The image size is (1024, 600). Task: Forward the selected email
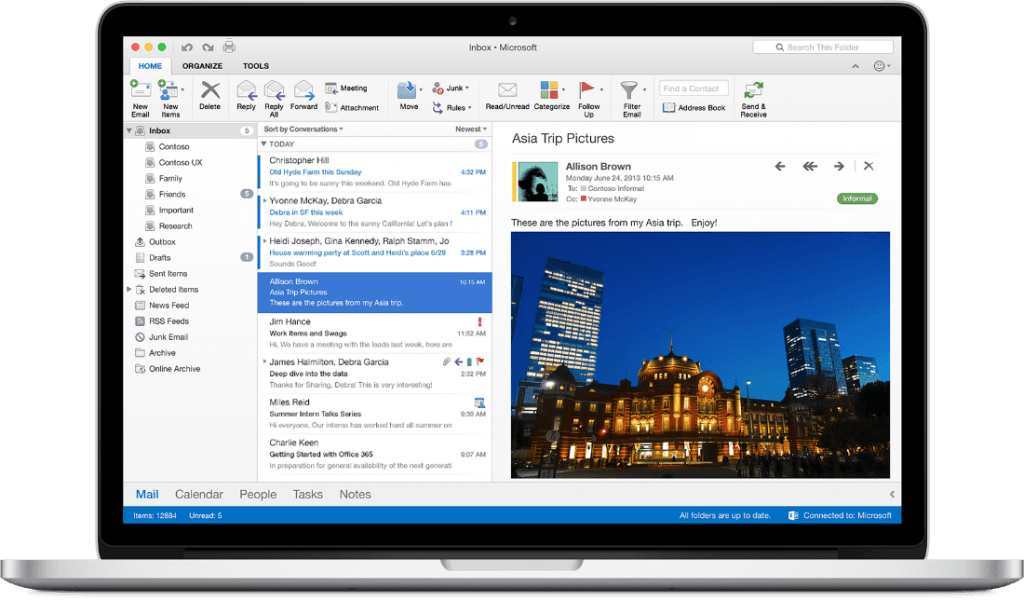tap(304, 91)
